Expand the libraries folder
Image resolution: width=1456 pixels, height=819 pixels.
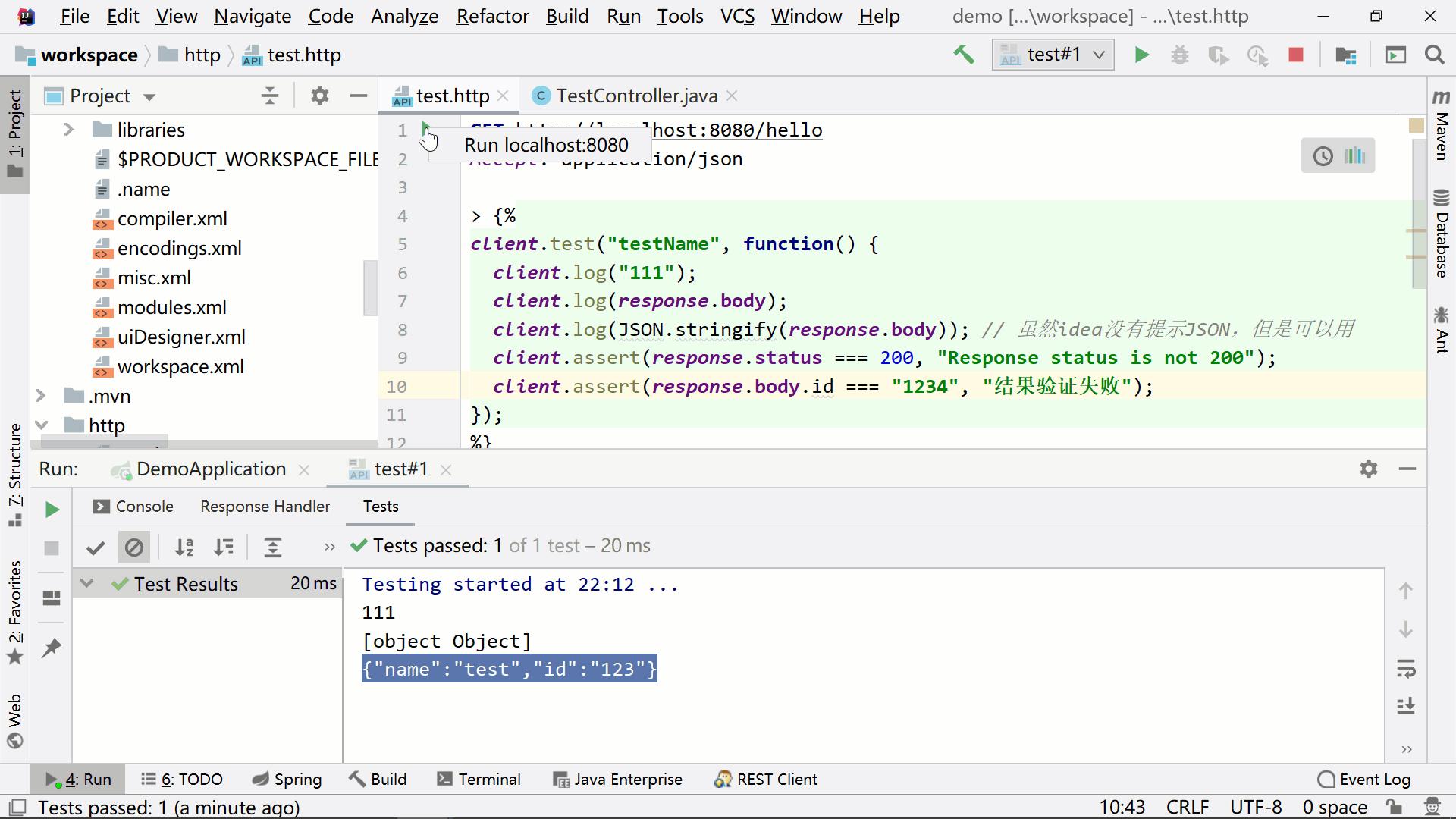tap(68, 130)
